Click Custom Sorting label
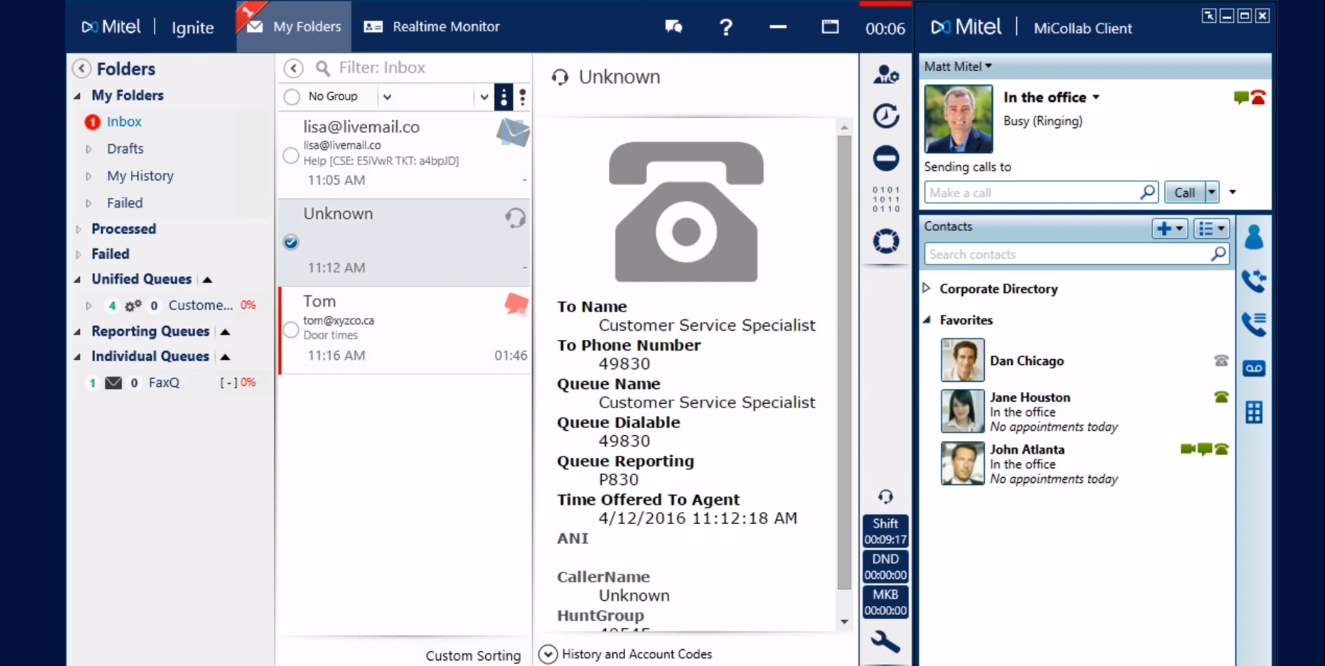1325x666 pixels. click(x=473, y=656)
